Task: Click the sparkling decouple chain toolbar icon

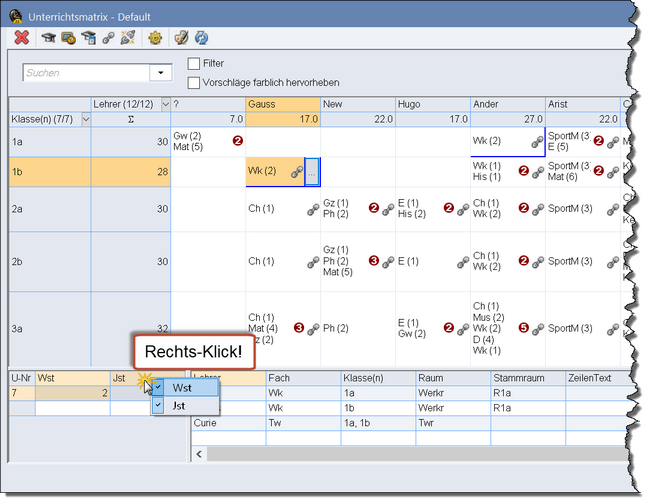Action: click(x=128, y=38)
